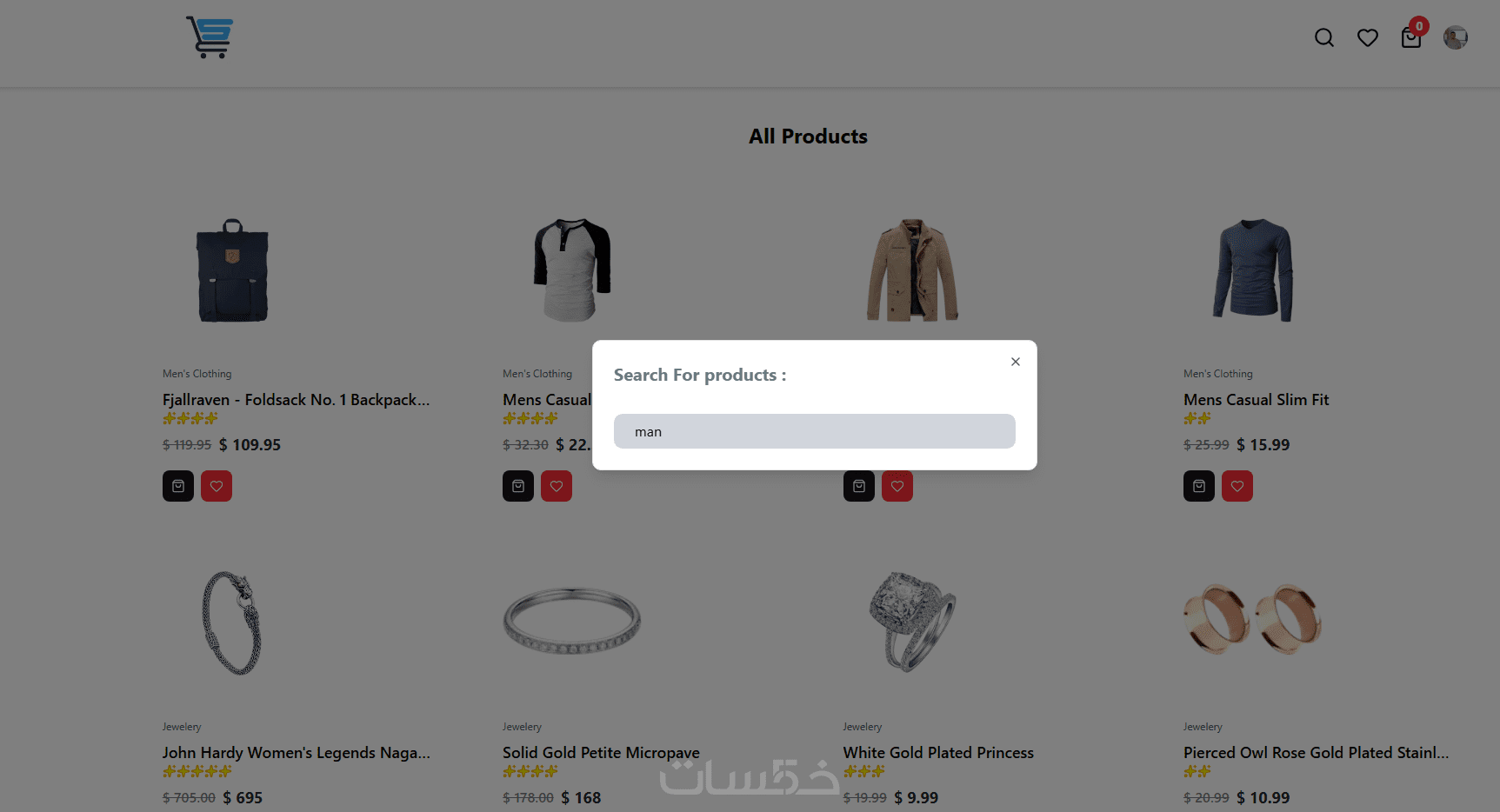Click the navy backpack product image

pos(232,270)
